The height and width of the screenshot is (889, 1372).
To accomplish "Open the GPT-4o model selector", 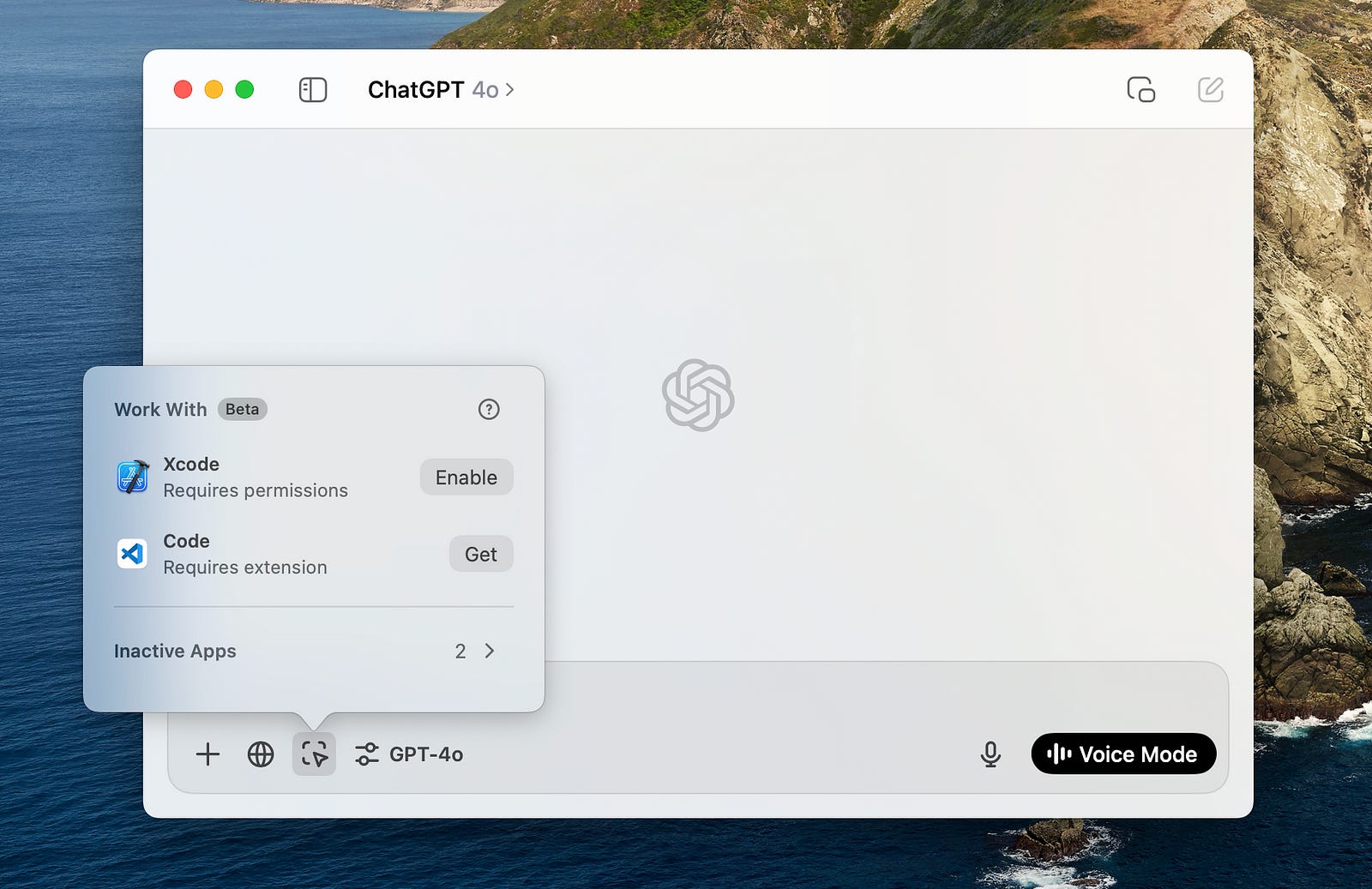I will (x=426, y=754).
